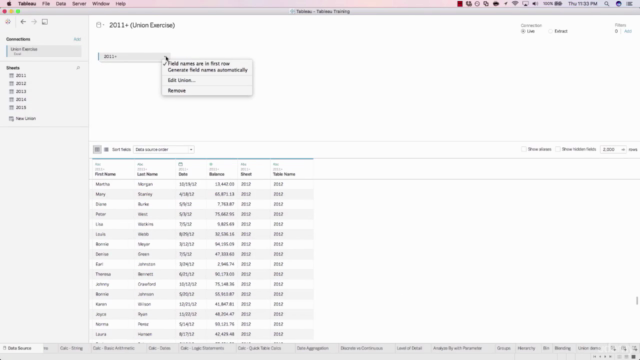Click the presentation mode icon in toolbar

45,22
